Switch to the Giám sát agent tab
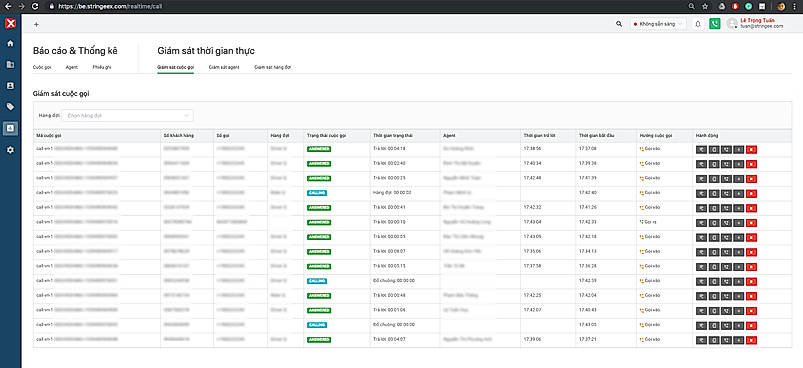The width and height of the screenshot is (803, 368). [224, 67]
